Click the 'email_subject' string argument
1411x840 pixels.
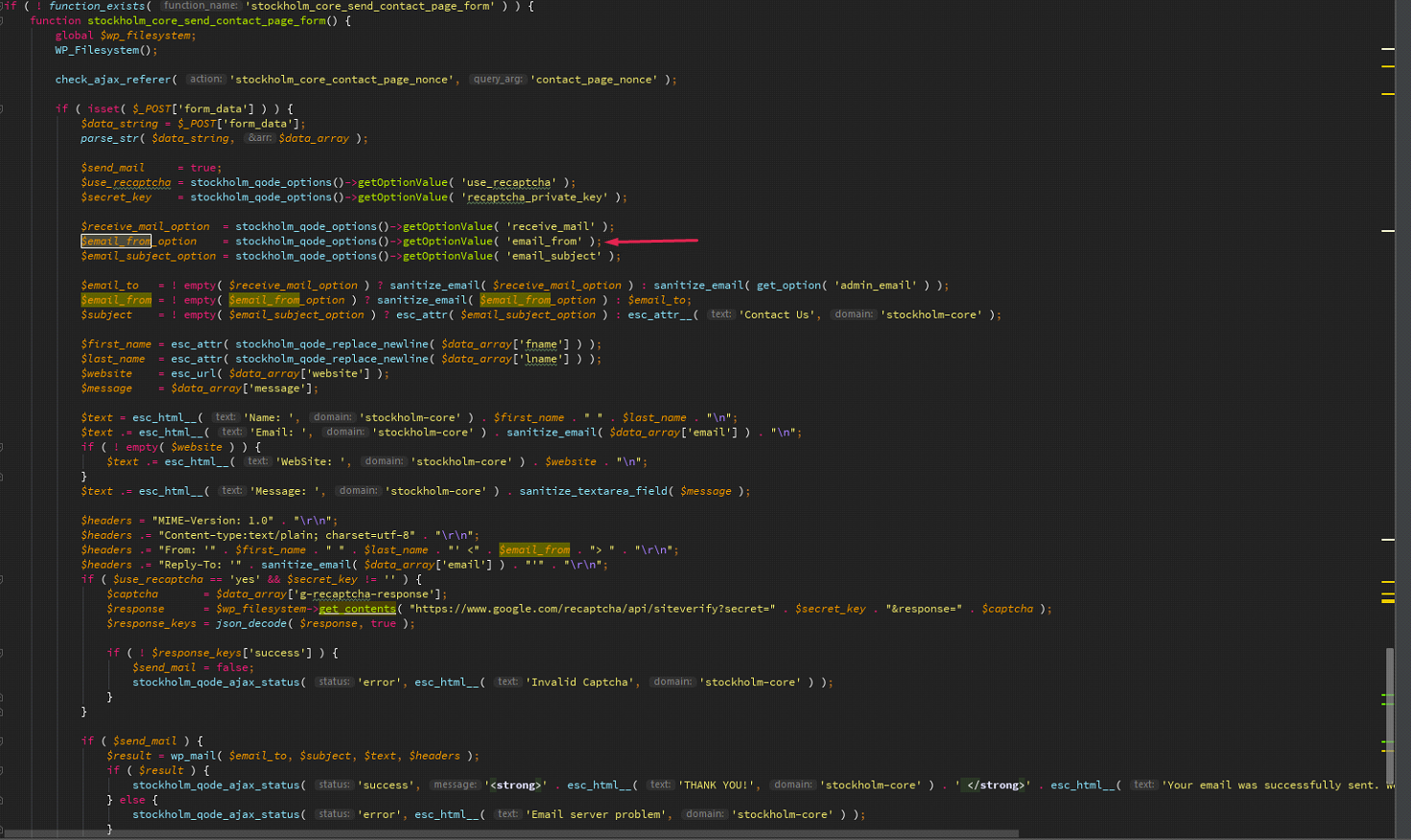pos(553,256)
